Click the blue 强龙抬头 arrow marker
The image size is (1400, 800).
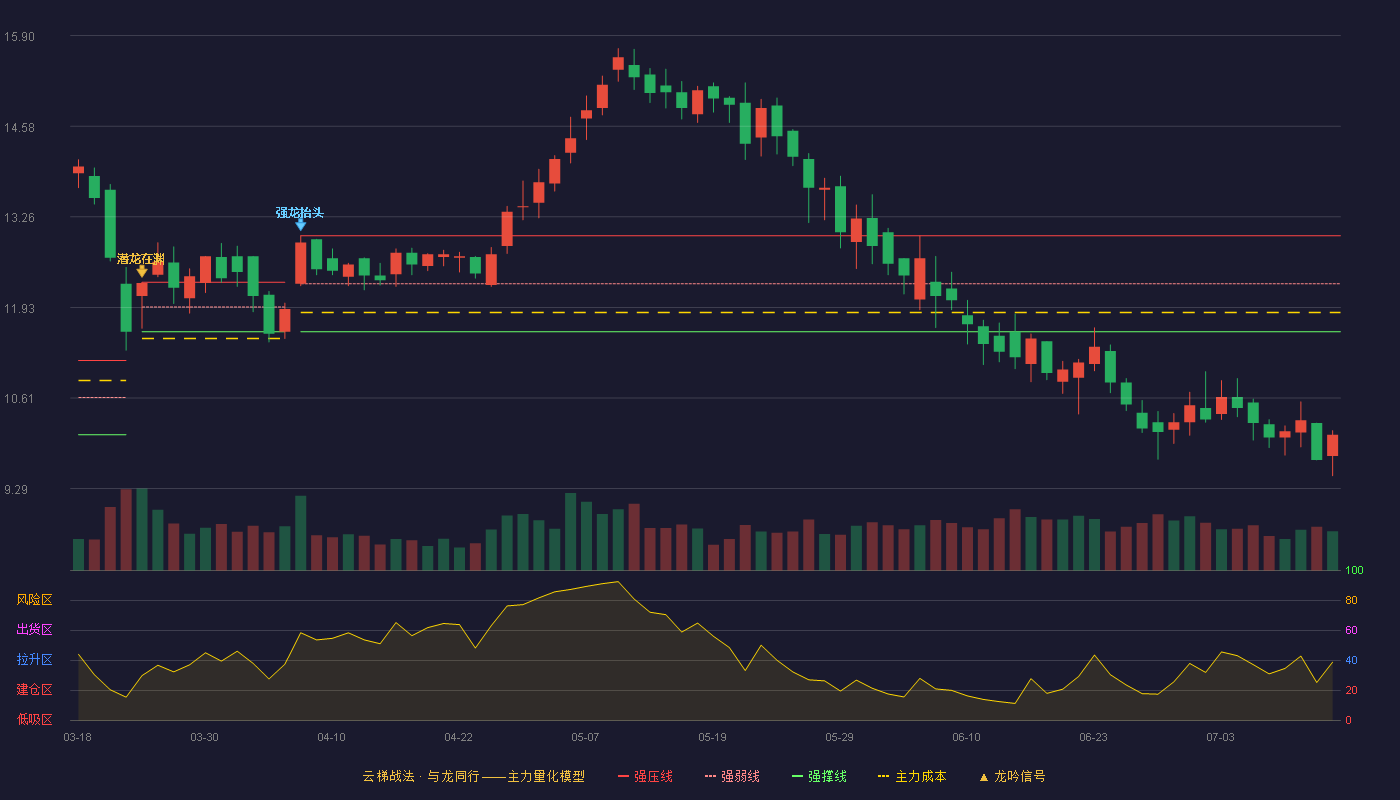(300, 225)
